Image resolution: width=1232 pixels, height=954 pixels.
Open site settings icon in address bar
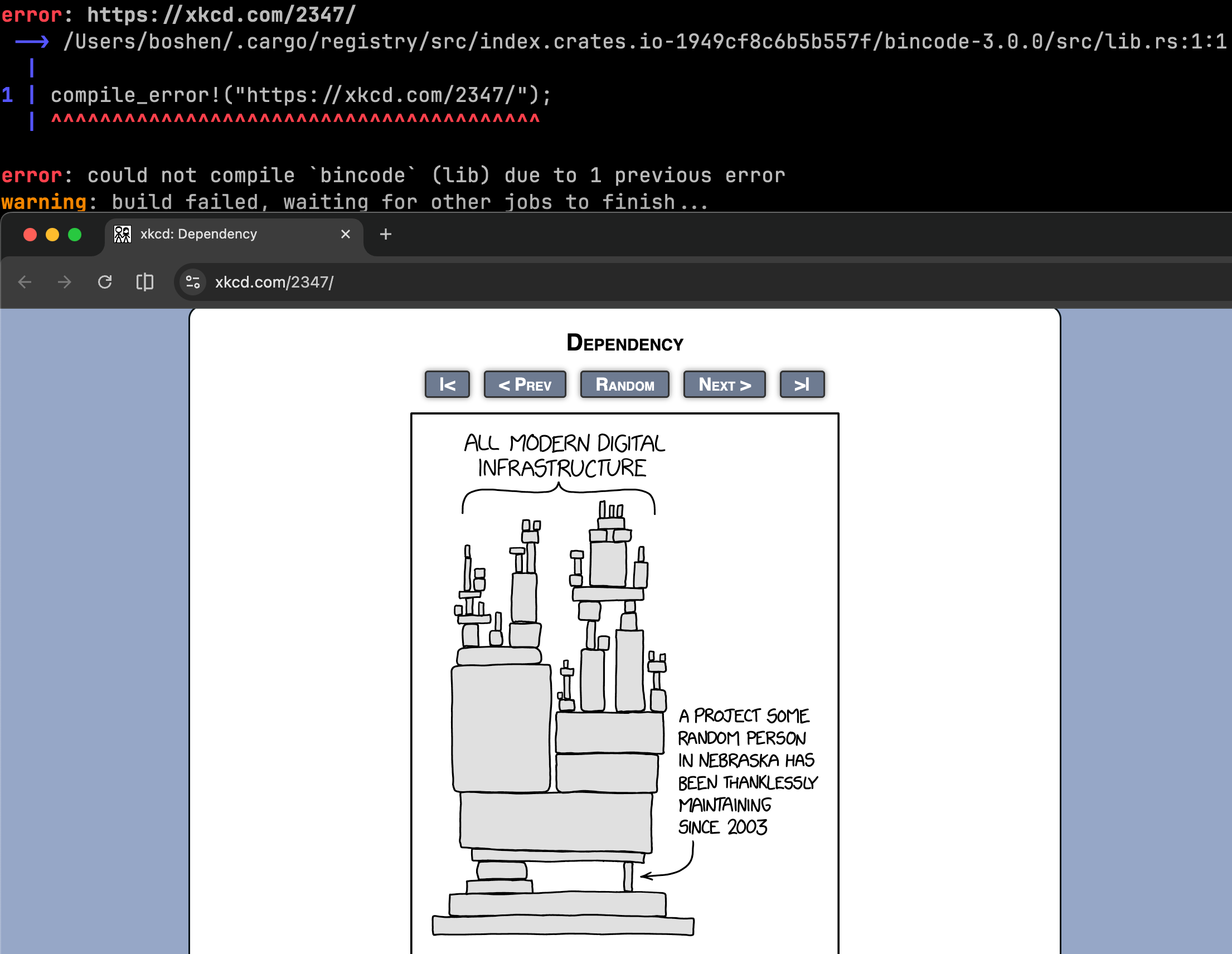pos(193,282)
